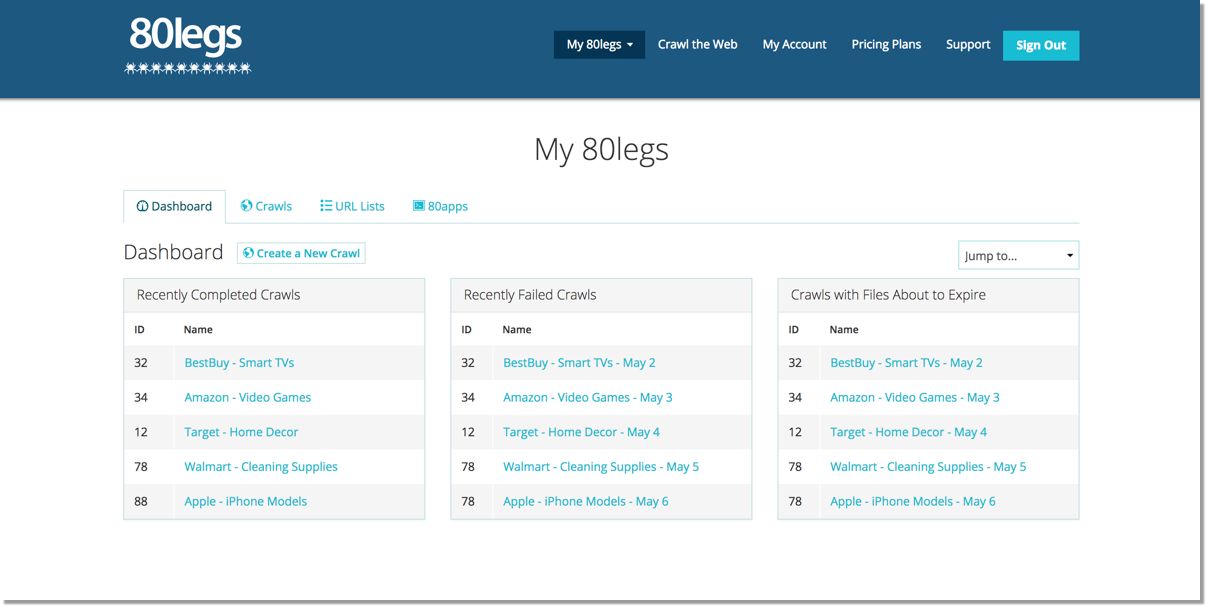Click Crawls with Files About to Expire header

(928, 295)
